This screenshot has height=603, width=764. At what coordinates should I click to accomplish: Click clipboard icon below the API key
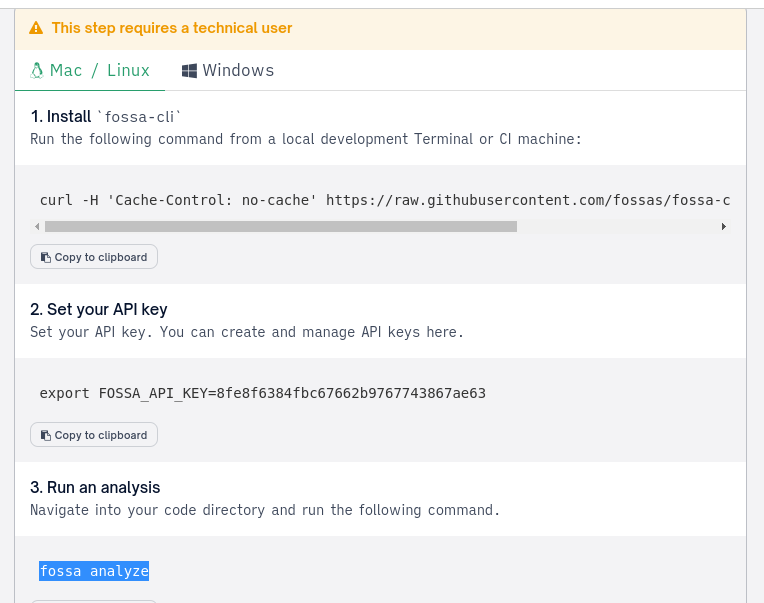(x=45, y=435)
